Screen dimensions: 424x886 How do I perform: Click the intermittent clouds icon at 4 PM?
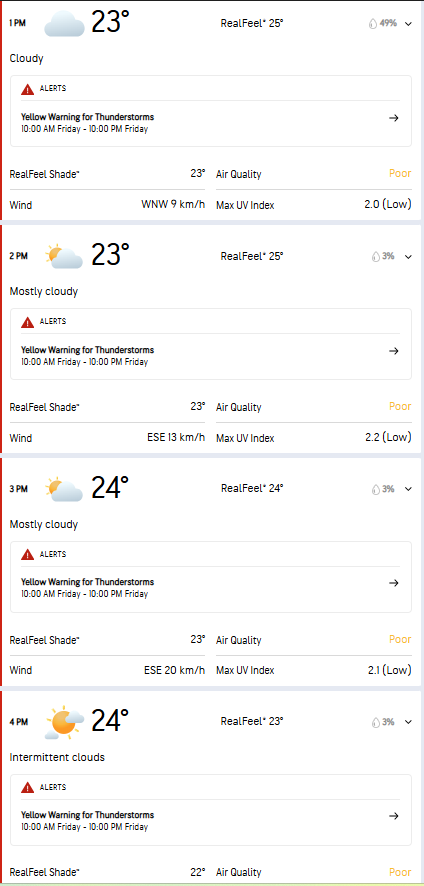pyautogui.click(x=64, y=722)
